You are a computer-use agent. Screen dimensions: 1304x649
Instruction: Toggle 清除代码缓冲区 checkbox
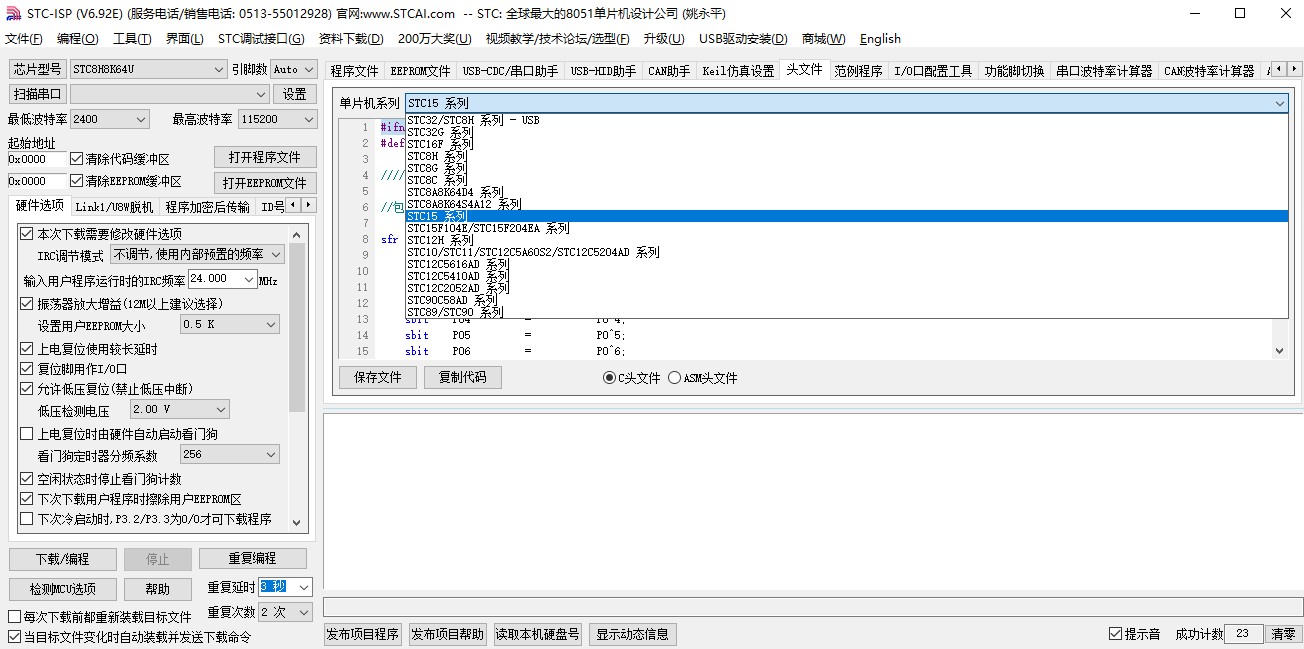(77, 159)
